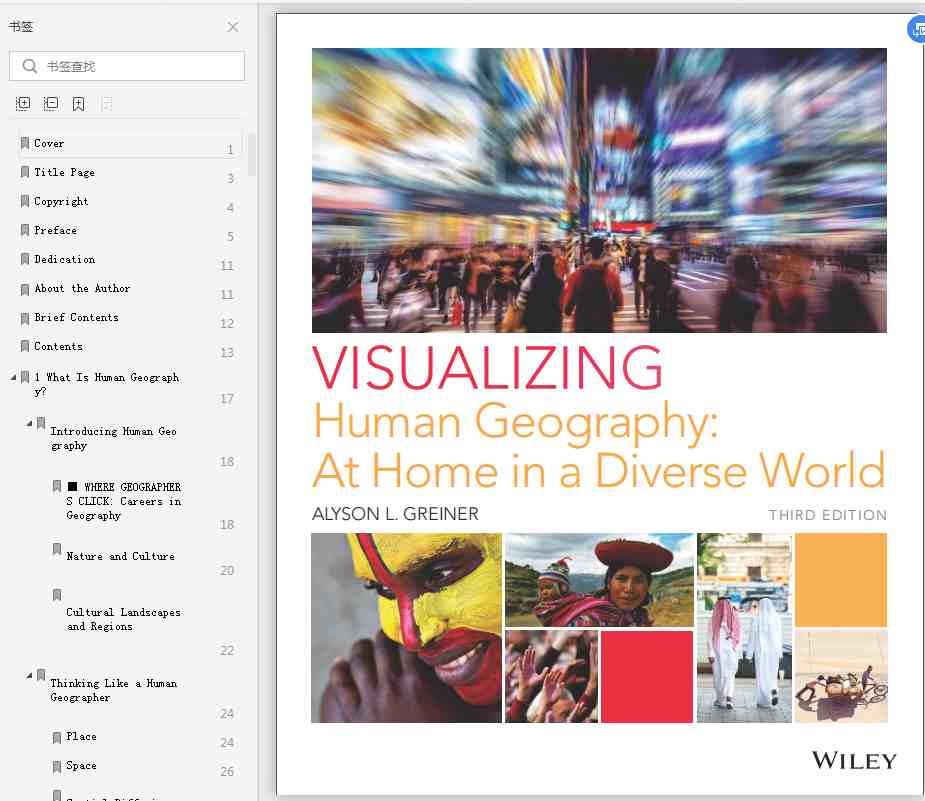The height and width of the screenshot is (801, 925).
Task: Open About the Author bookmark
Action: 82,288
